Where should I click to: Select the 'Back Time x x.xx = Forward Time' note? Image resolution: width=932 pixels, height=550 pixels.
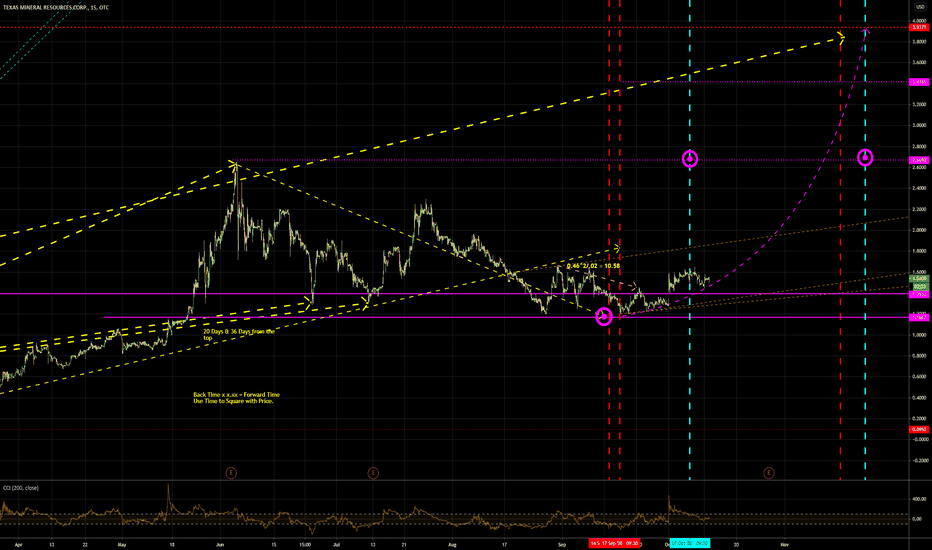(x=236, y=398)
